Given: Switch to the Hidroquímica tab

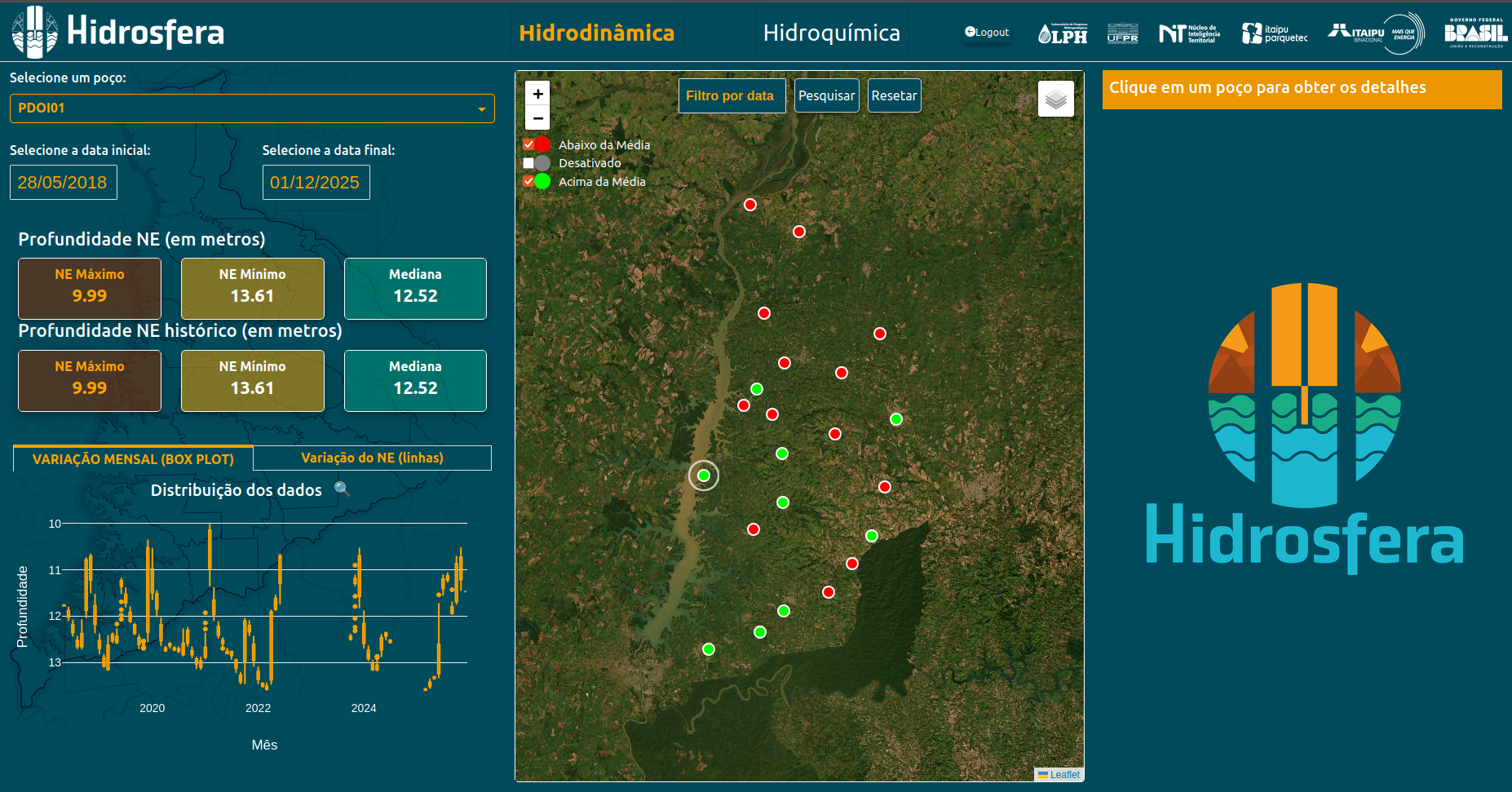Looking at the screenshot, I should (831, 33).
